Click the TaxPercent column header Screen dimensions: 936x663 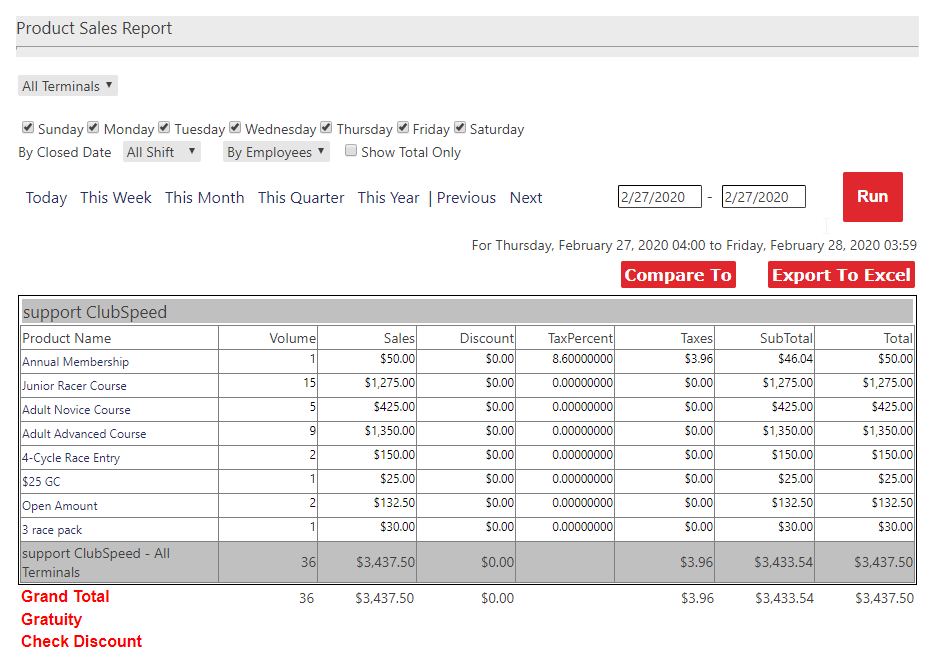580,338
